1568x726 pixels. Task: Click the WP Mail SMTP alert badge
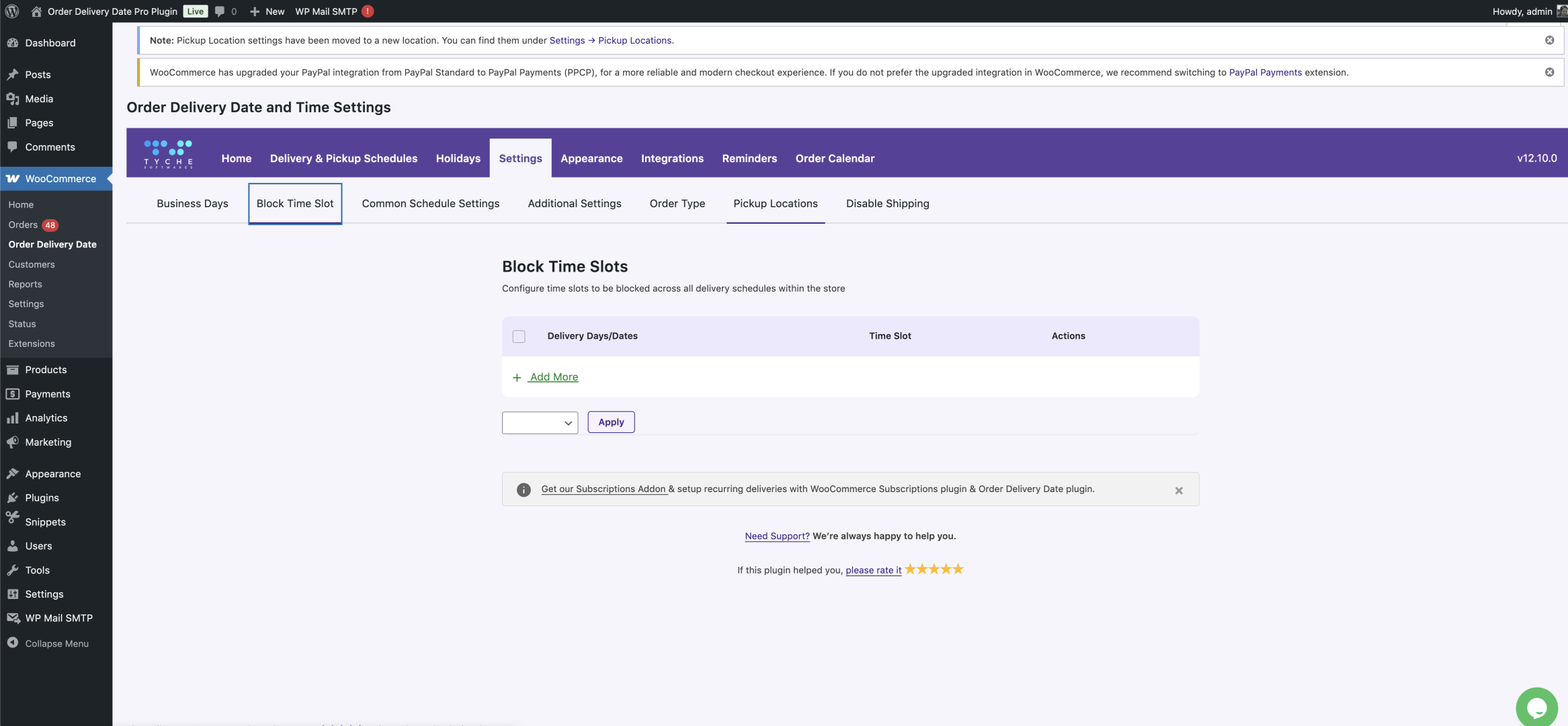pos(368,11)
